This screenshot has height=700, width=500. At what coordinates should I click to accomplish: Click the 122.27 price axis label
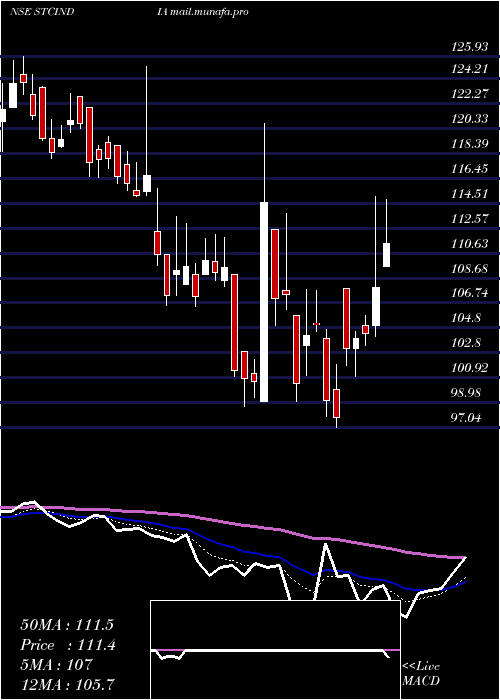coord(468,94)
